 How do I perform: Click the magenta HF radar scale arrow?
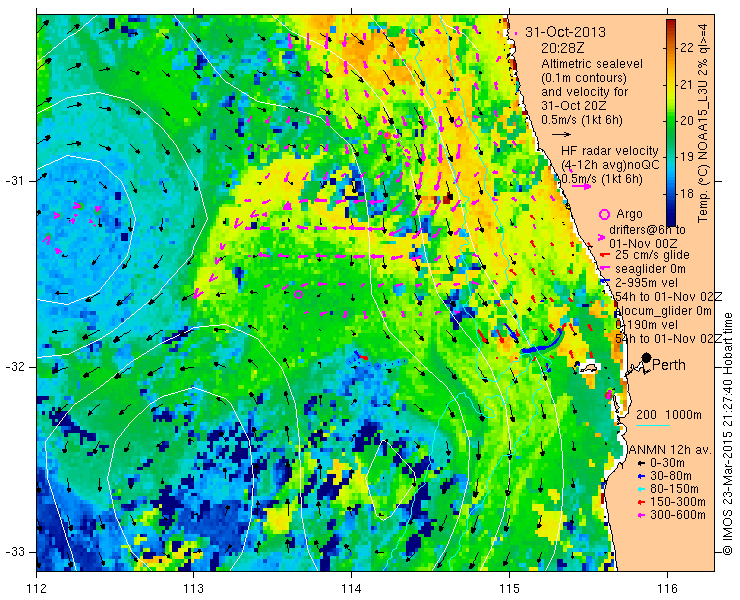pos(581,186)
